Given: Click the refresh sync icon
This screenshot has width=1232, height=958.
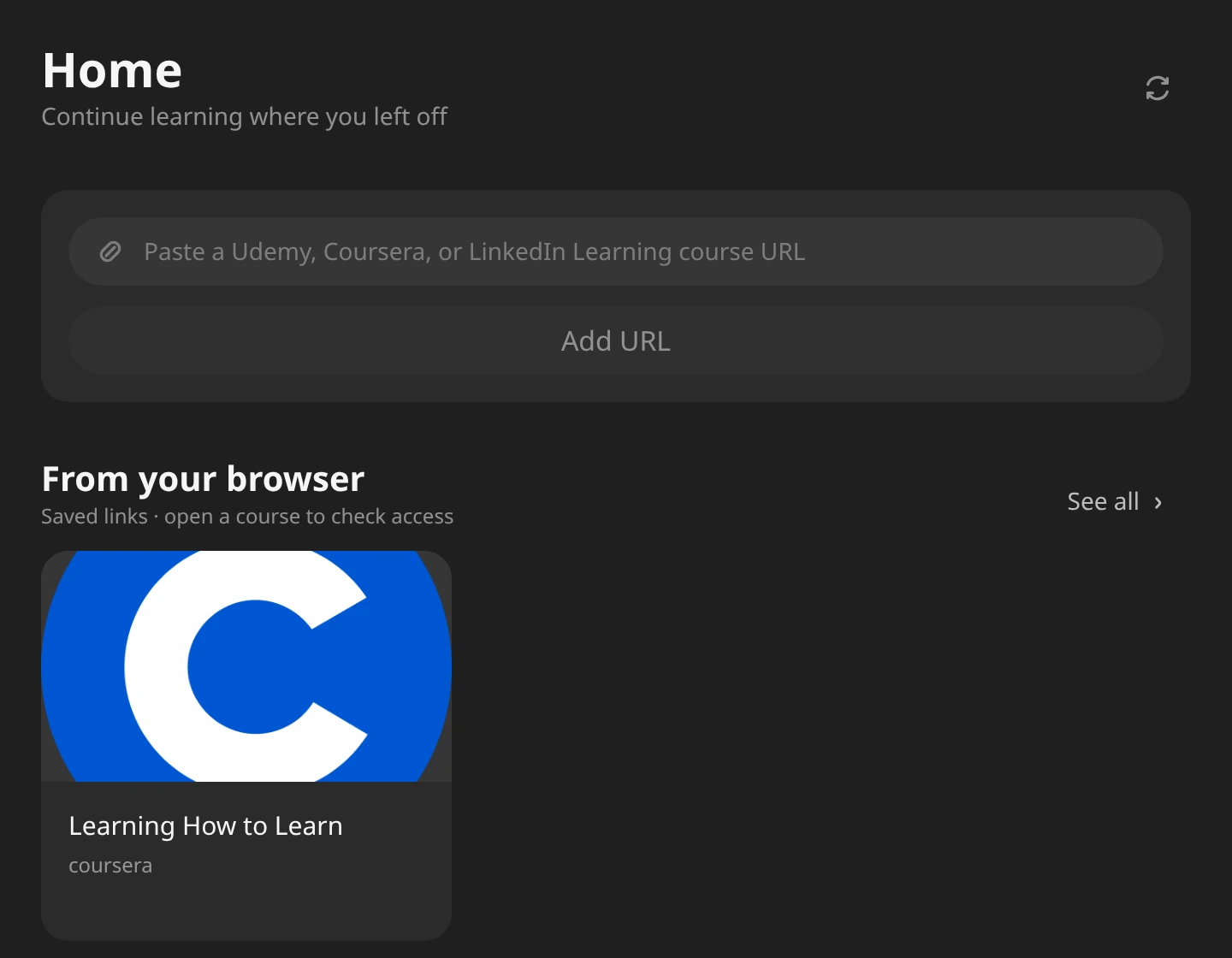Looking at the screenshot, I should (1157, 88).
